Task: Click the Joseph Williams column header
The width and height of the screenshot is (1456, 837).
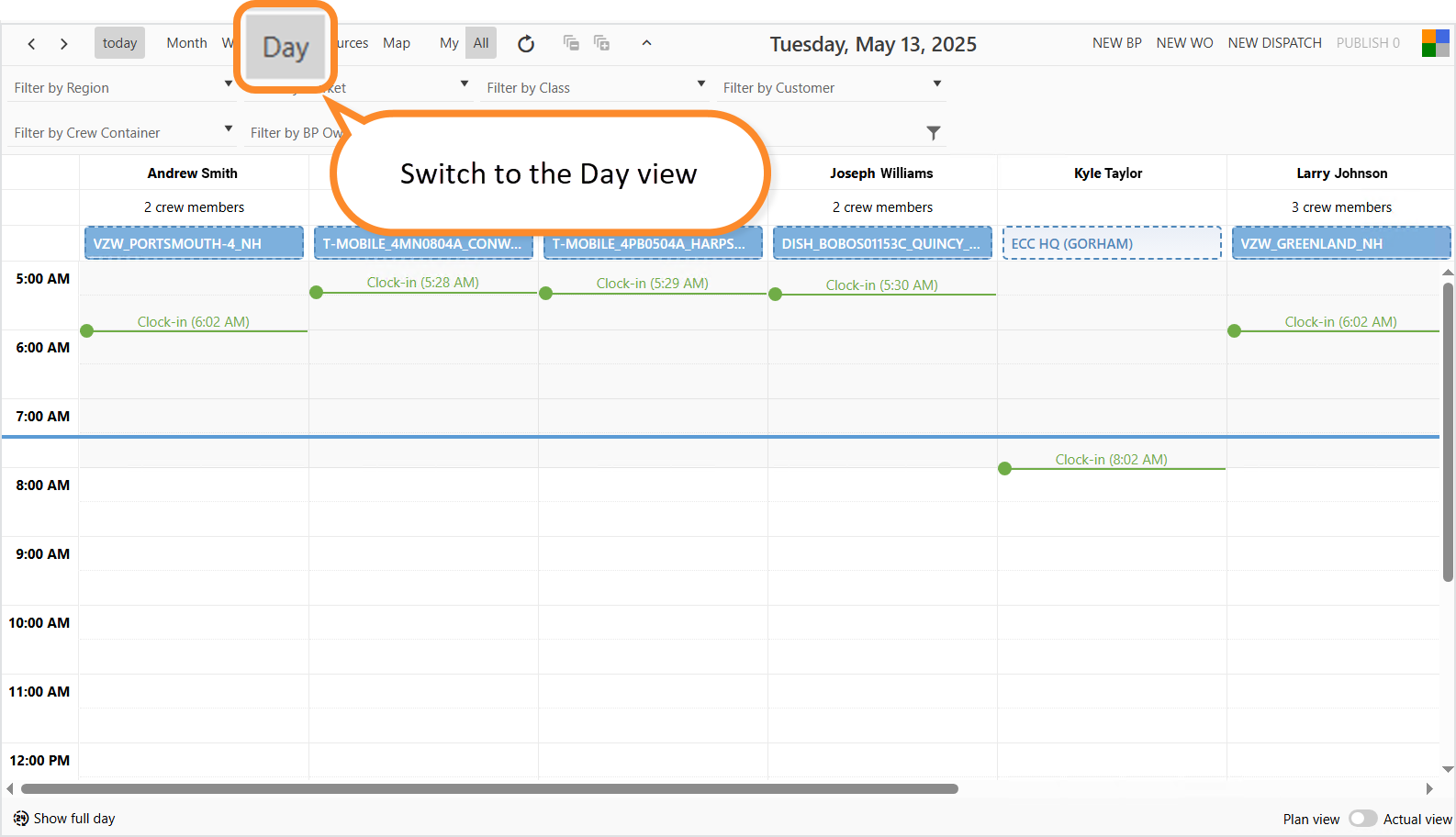Action: click(x=881, y=173)
